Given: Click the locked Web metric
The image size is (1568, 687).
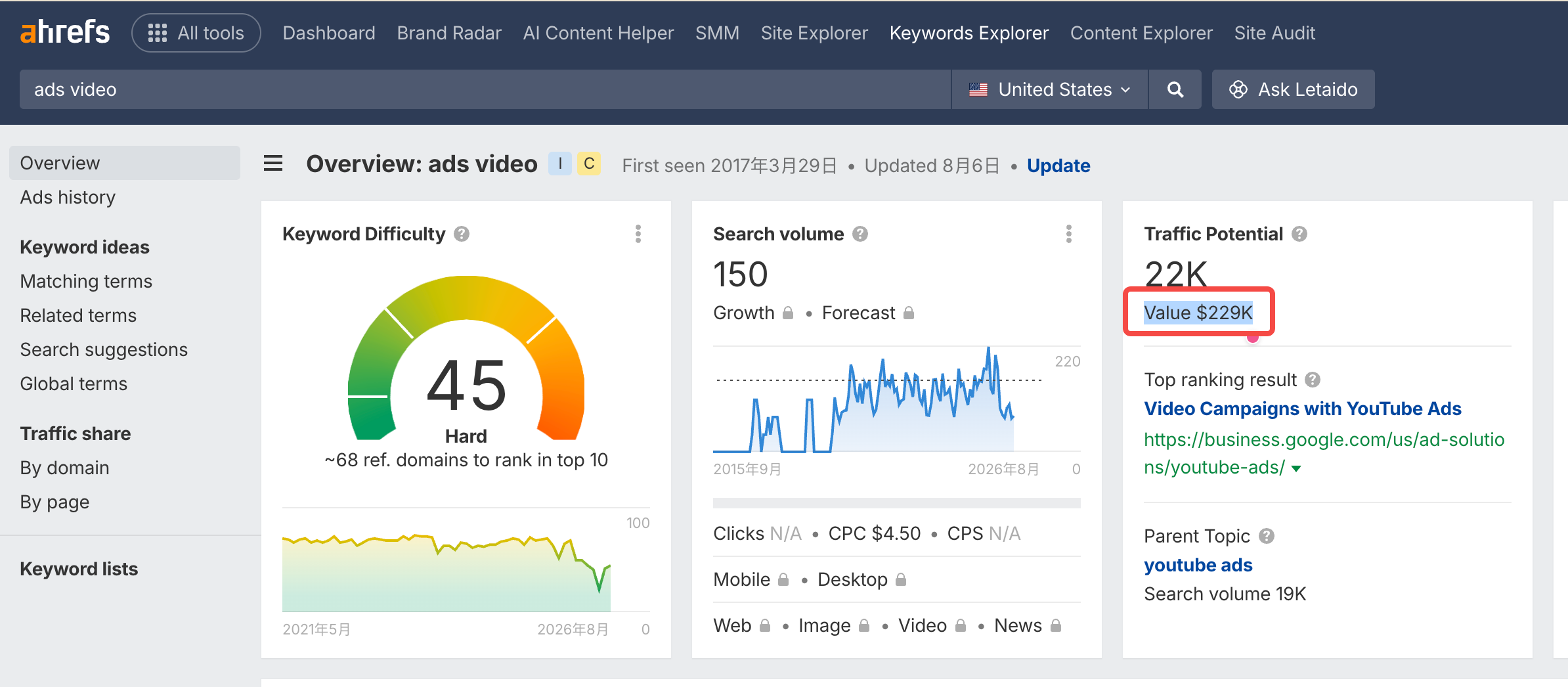Looking at the screenshot, I should [741, 625].
